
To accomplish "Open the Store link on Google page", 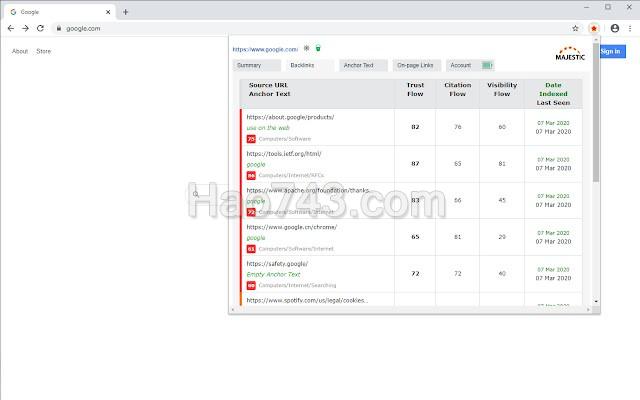I will (44, 51).
